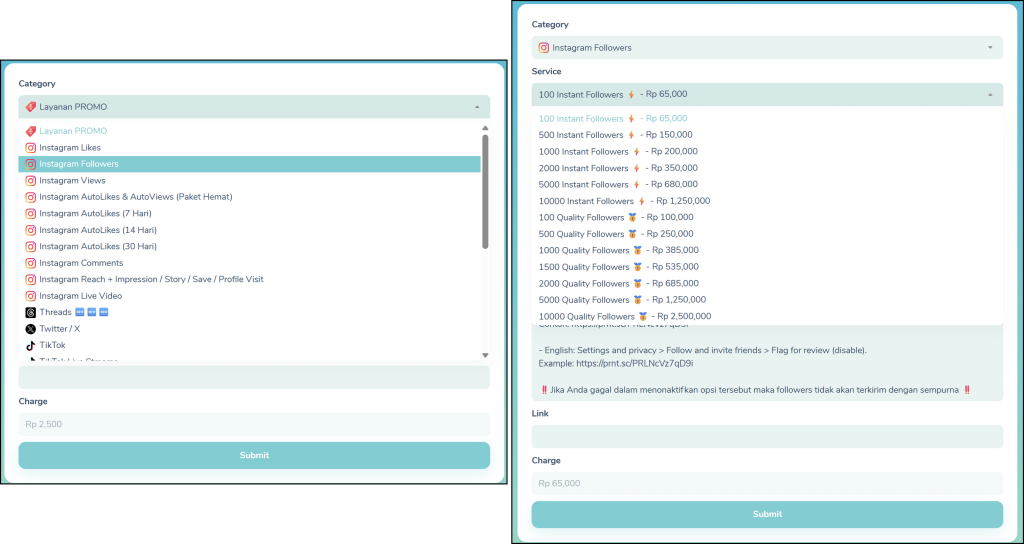Click the Threads icon in category list
Viewport: 1024px width, 544px height.
click(x=30, y=313)
